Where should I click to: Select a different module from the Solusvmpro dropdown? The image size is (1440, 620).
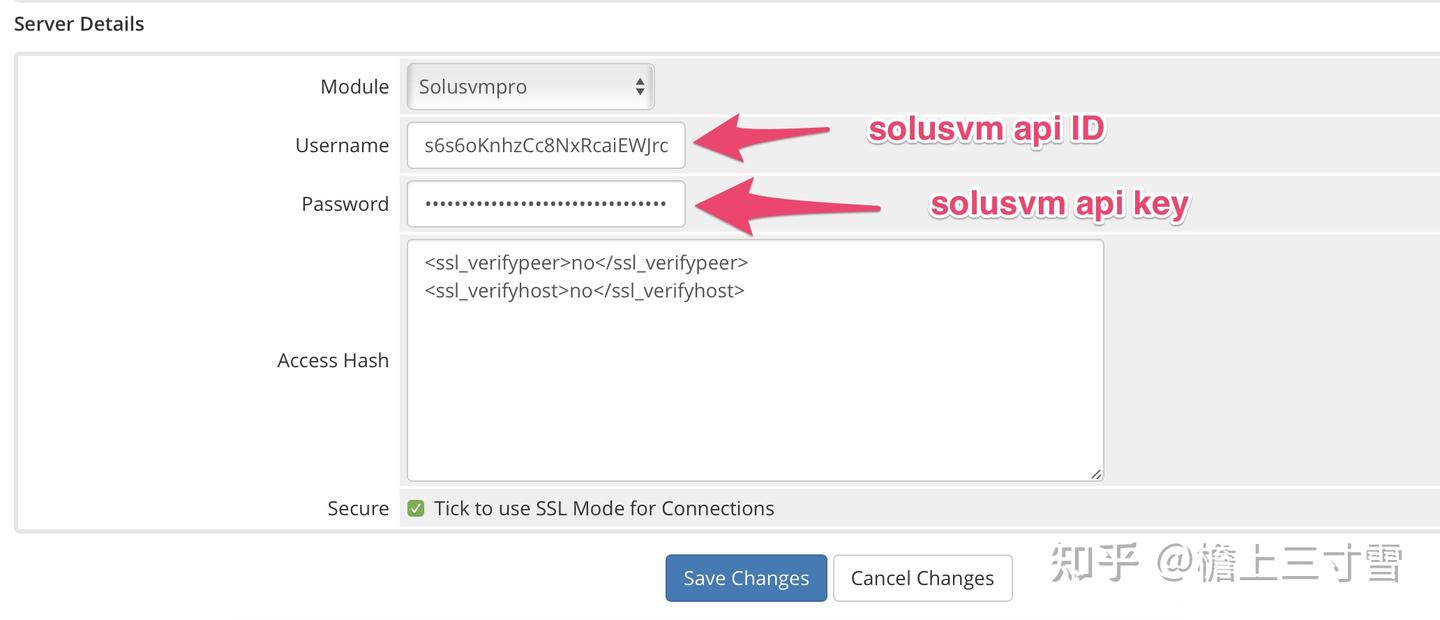tap(529, 86)
